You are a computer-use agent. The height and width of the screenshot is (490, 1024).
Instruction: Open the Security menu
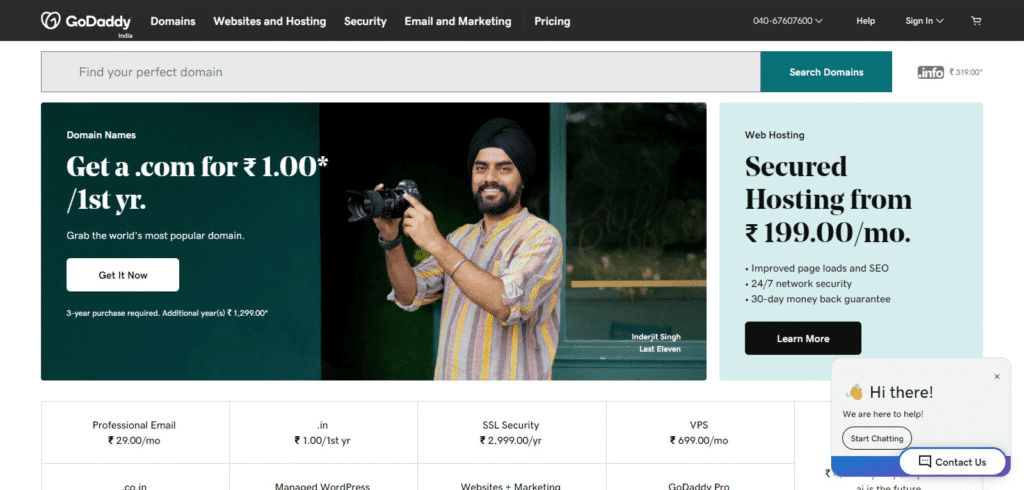[x=365, y=21]
